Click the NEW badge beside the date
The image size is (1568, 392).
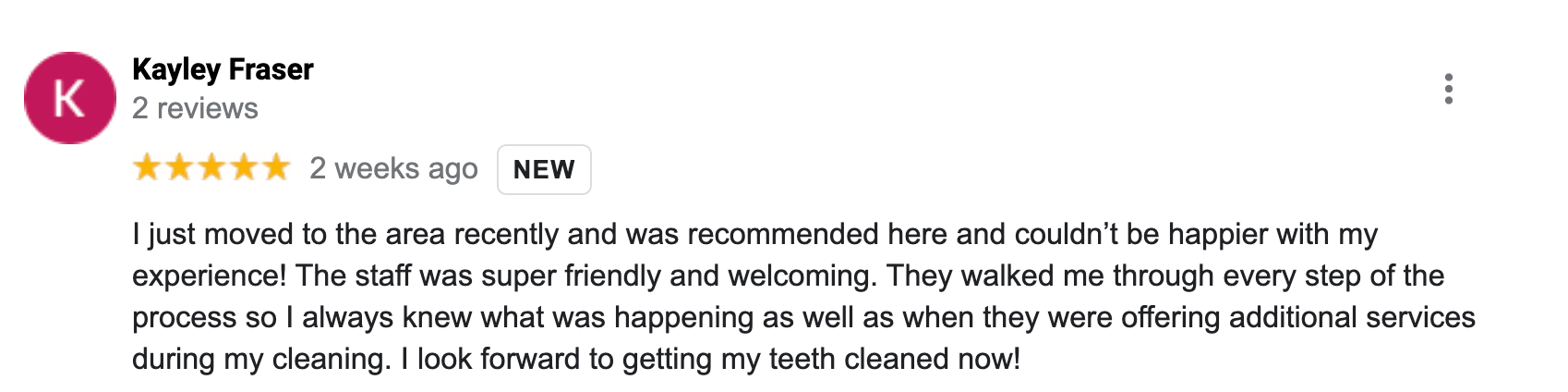click(x=544, y=170)
